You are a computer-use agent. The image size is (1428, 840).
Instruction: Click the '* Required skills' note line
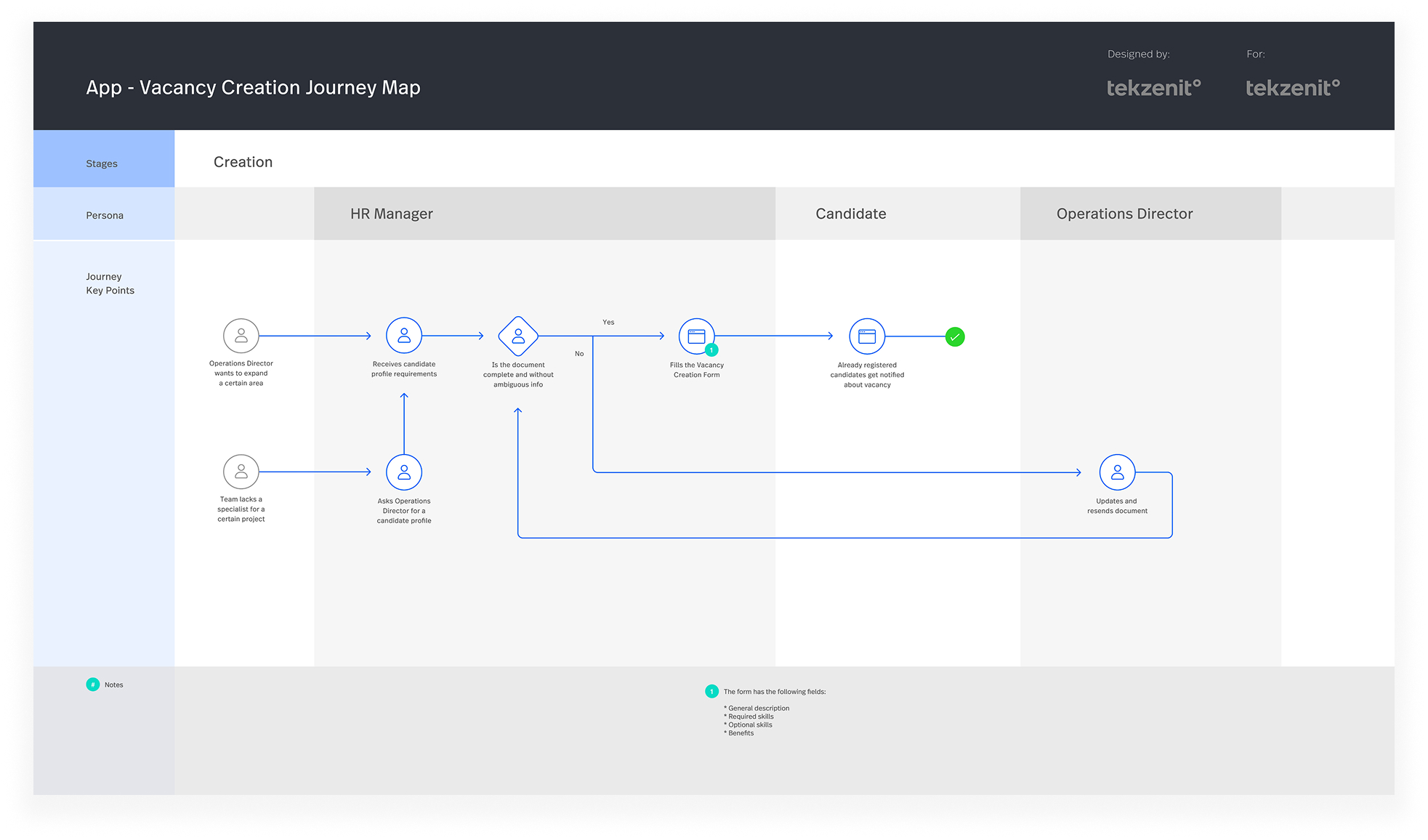749,716
